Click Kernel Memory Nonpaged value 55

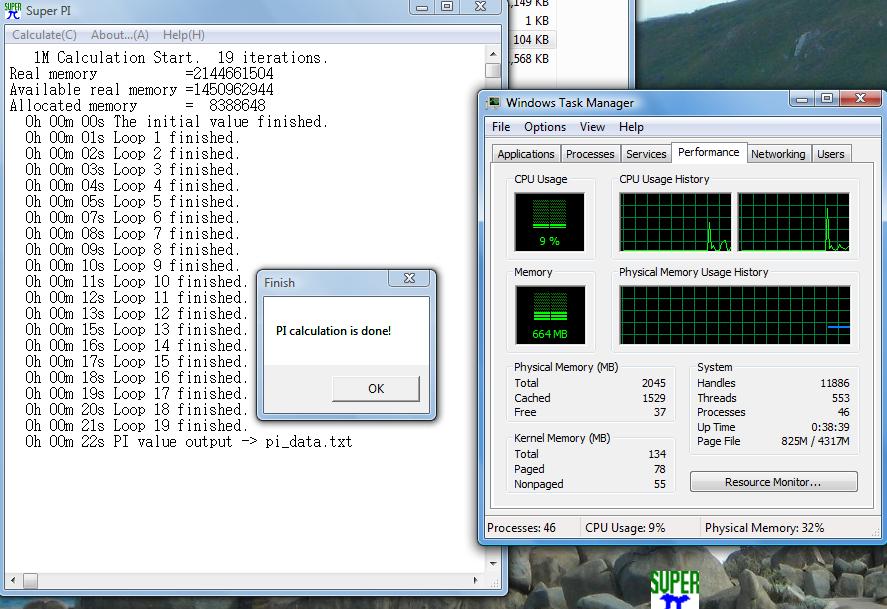(x=660, y=484)
